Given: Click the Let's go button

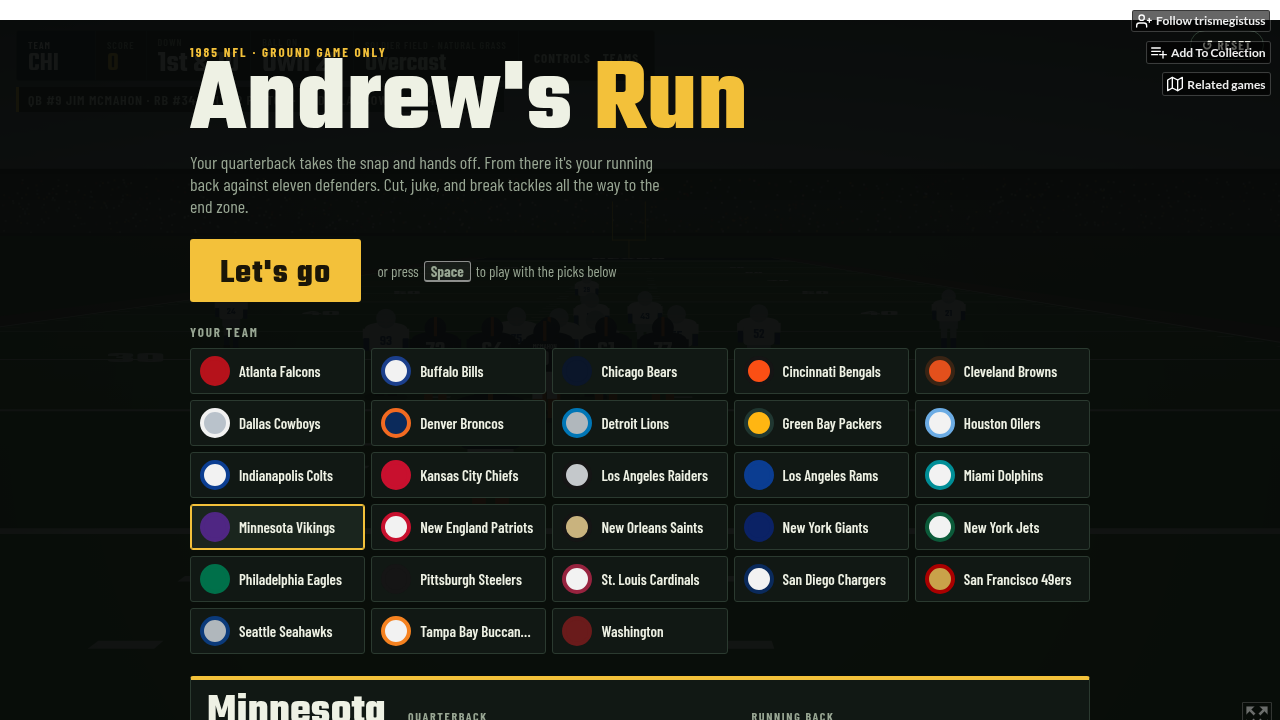Looking at the screenshot, I should tap(275, 270).
